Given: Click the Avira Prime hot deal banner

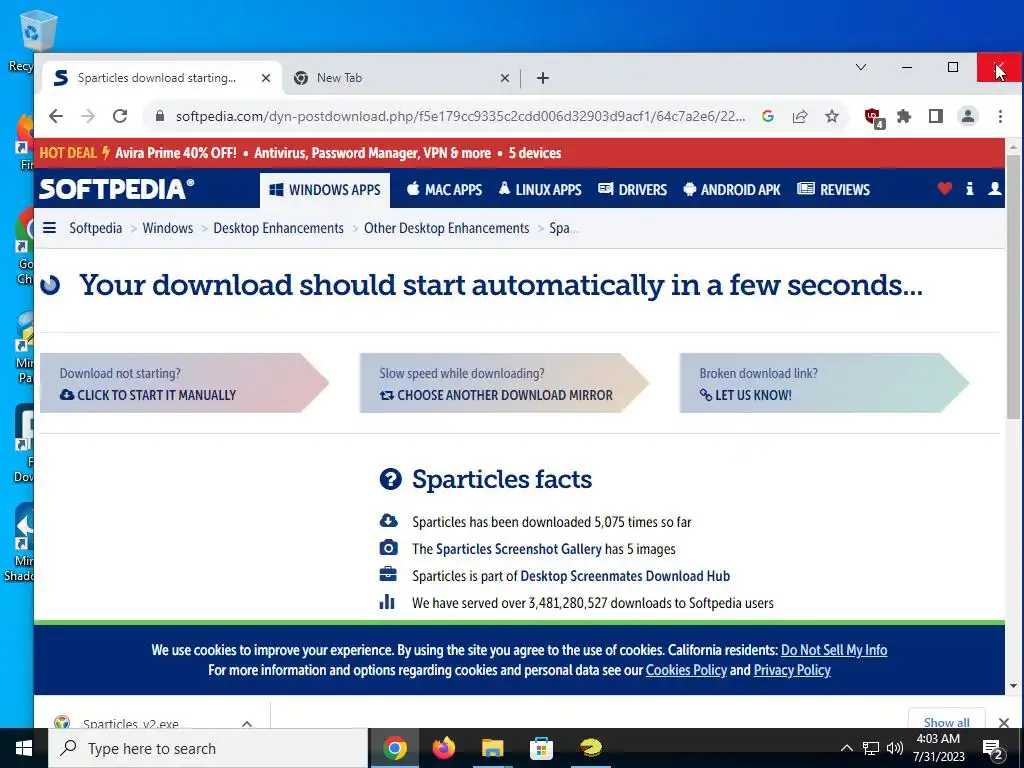Looking at the screenshot, I should 519,153.
